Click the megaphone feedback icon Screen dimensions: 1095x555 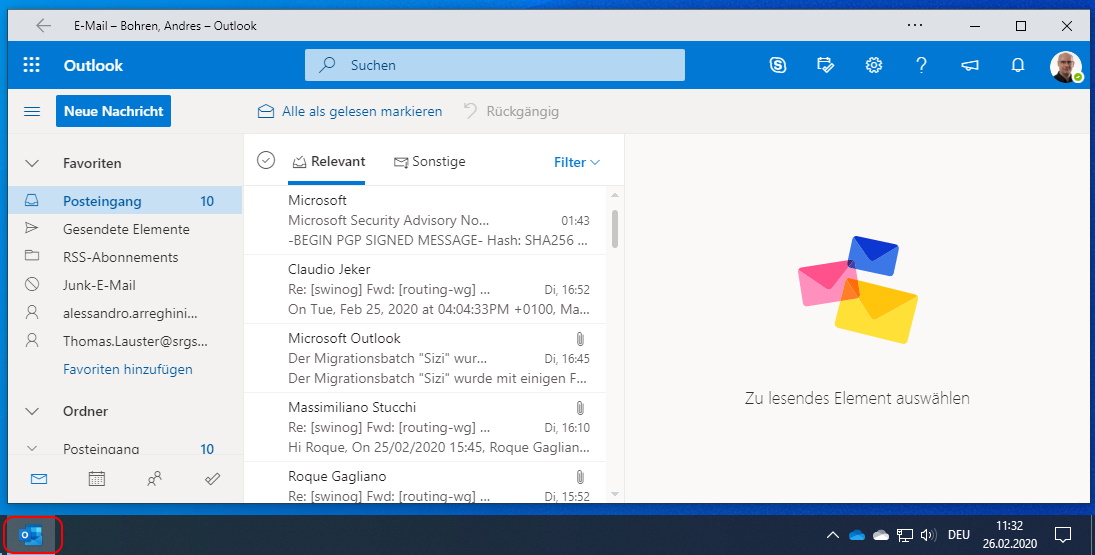click(x=969, y=65)
